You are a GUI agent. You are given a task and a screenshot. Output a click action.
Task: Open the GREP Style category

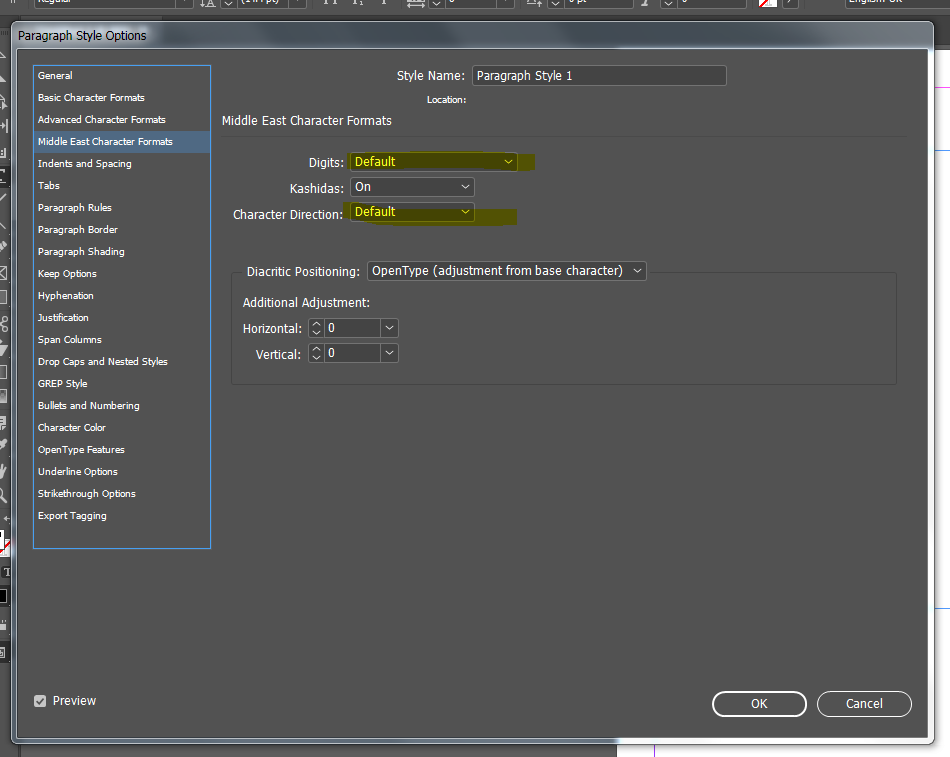click(122, 384)
